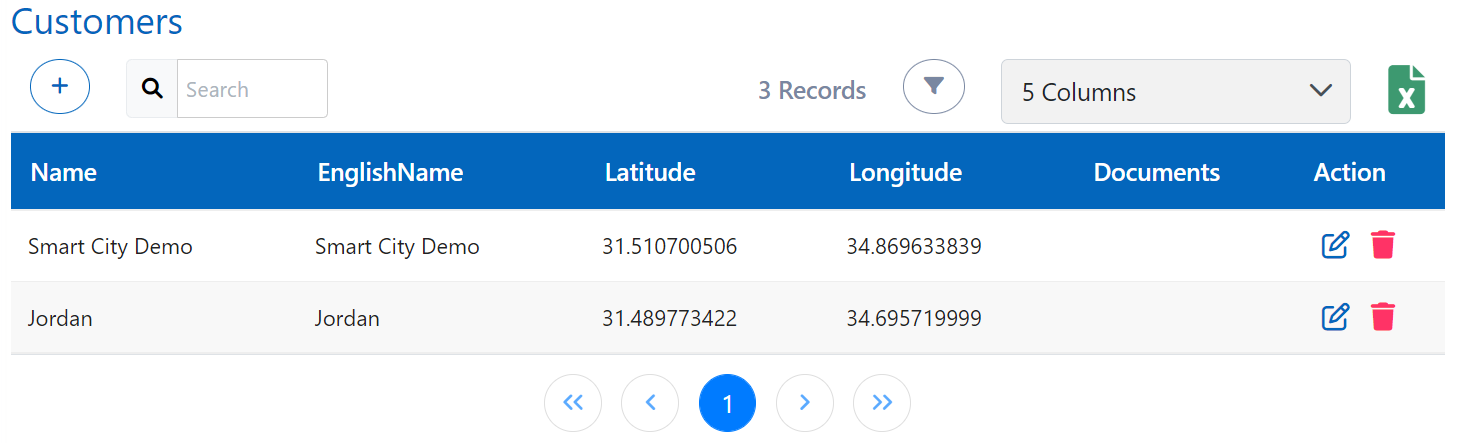Delete the Smart City Demo customer

1383,245
